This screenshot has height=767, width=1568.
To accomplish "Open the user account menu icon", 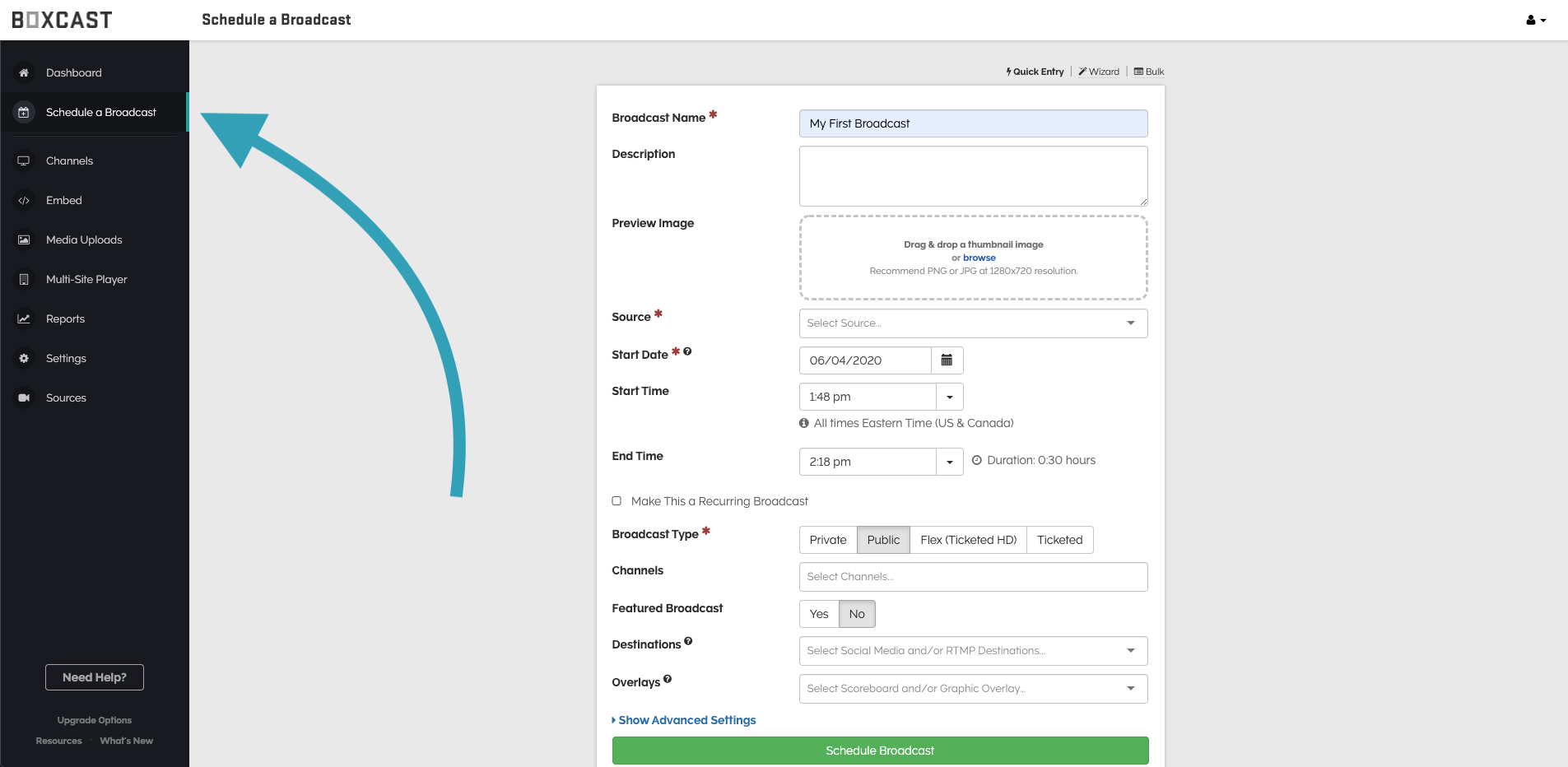I will click(1535, 21).
